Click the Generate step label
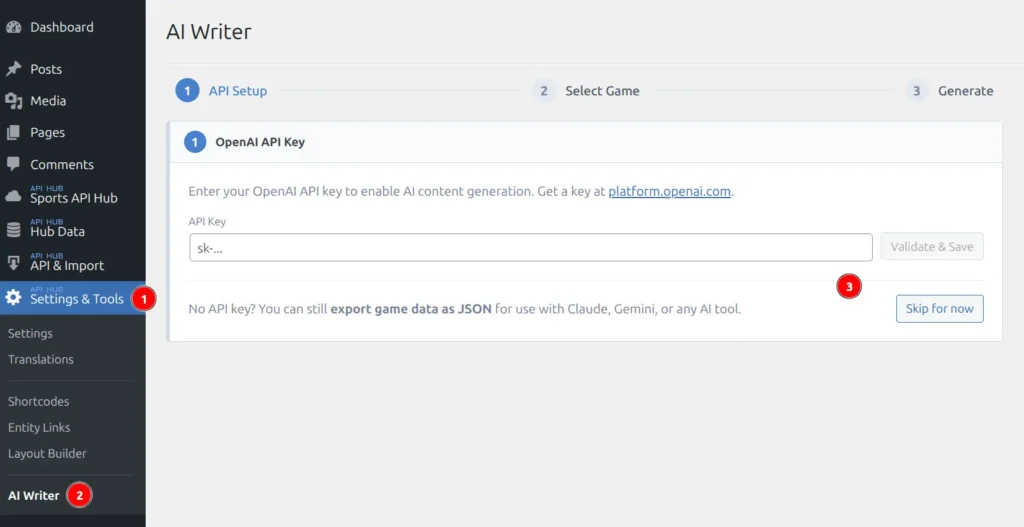The image size is (1024, 527). point(965,91)
